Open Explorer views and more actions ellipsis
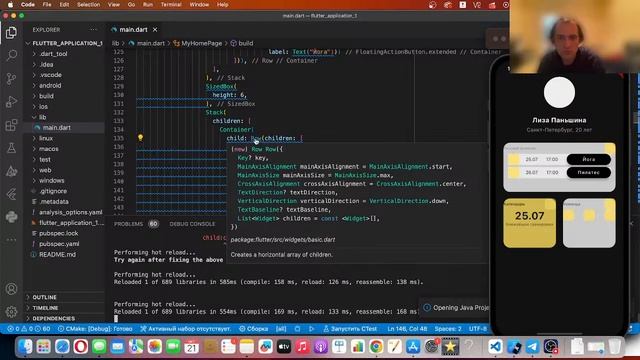640x360 pixels. pyautogui.click(x=93, y=30)
